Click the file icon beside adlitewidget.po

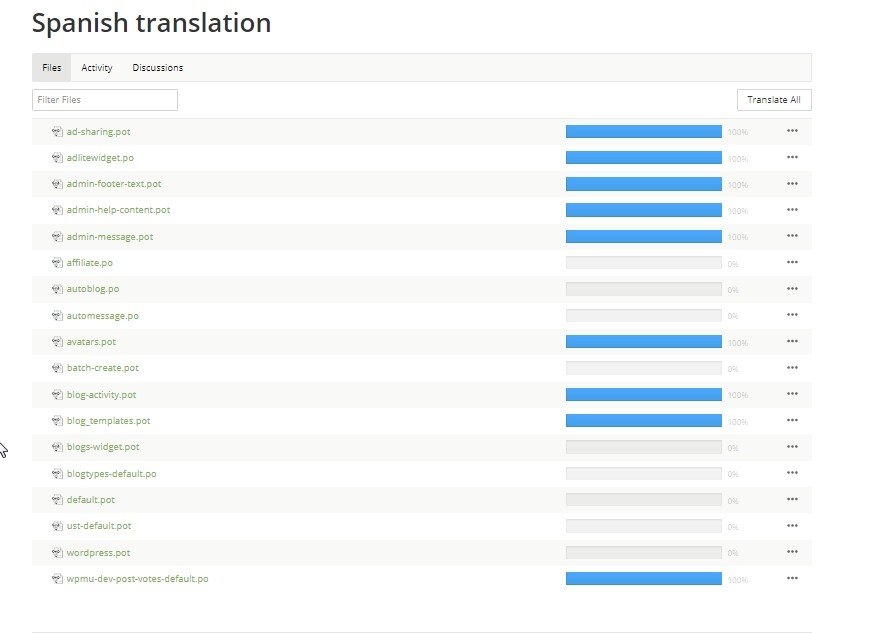(57, 158)
